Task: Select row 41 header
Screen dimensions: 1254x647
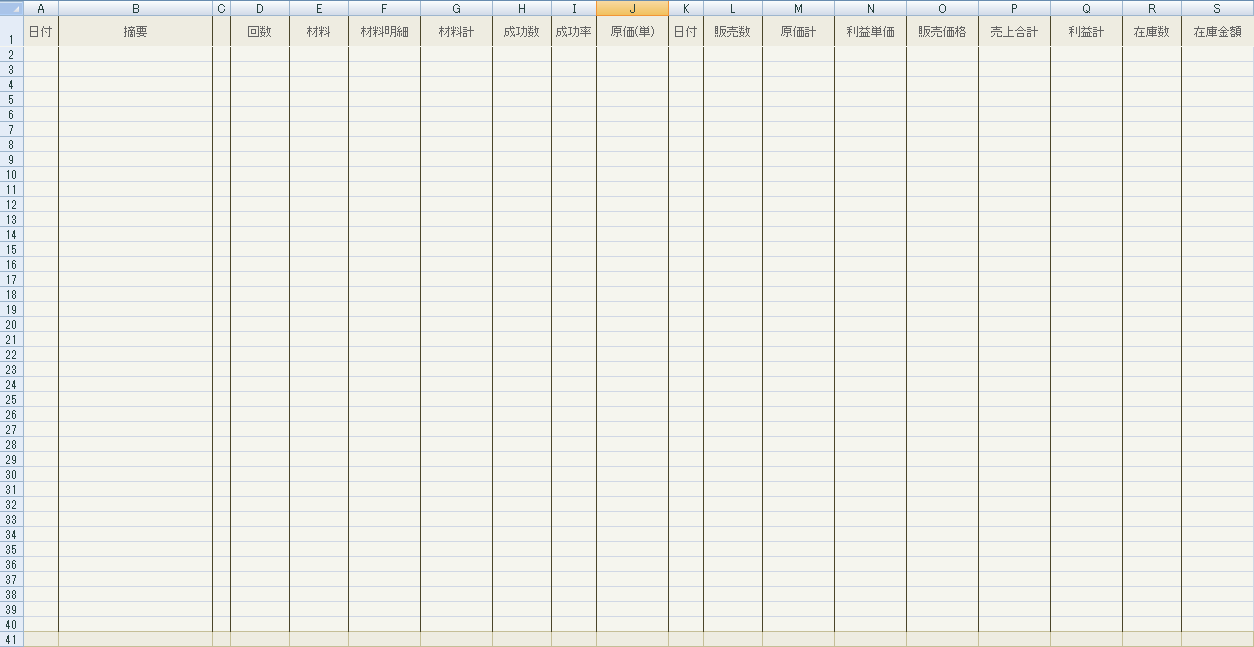Action: pos(11,639)
